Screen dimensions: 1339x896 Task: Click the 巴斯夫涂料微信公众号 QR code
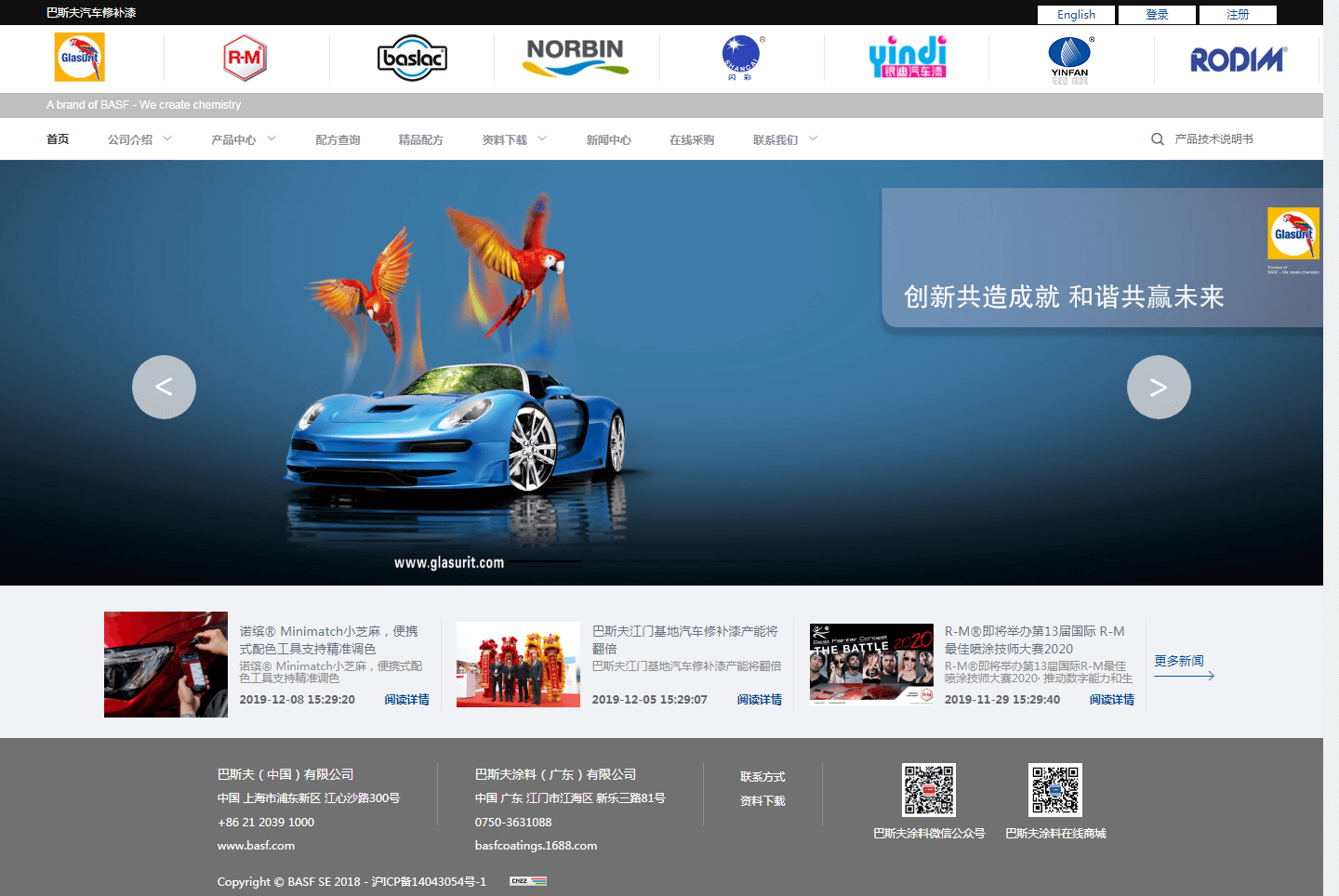point(928,790)
